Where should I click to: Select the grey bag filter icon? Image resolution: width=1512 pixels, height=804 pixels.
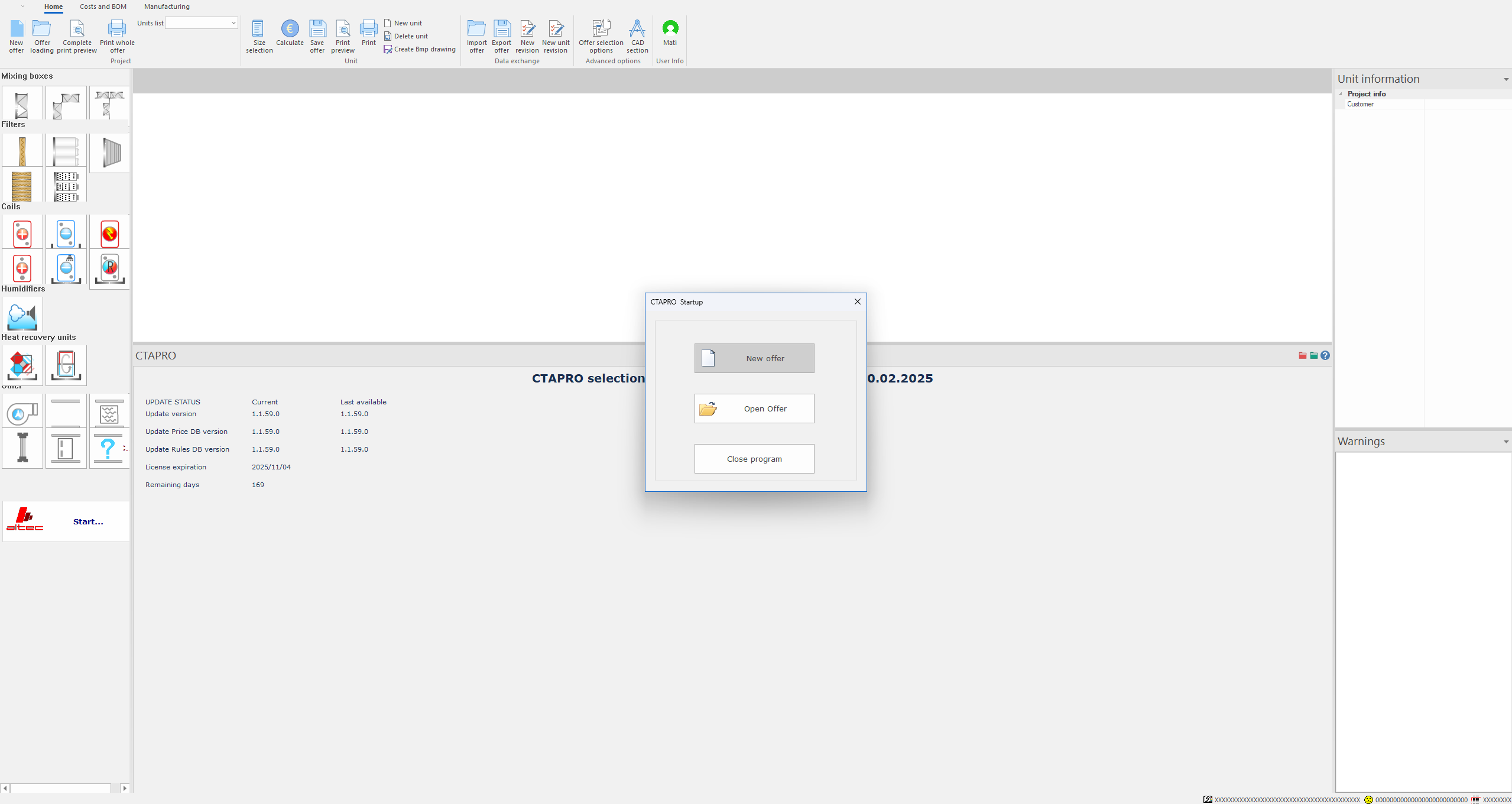pos(110,153)
